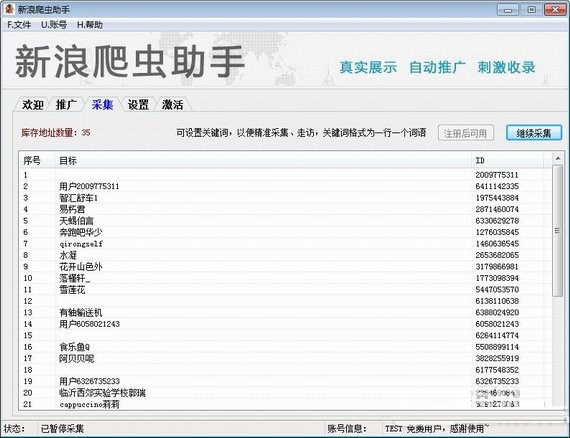This screenshot has height=438, width=570.
Task: Click the 账号信息 status label
Action: [347, 429]
